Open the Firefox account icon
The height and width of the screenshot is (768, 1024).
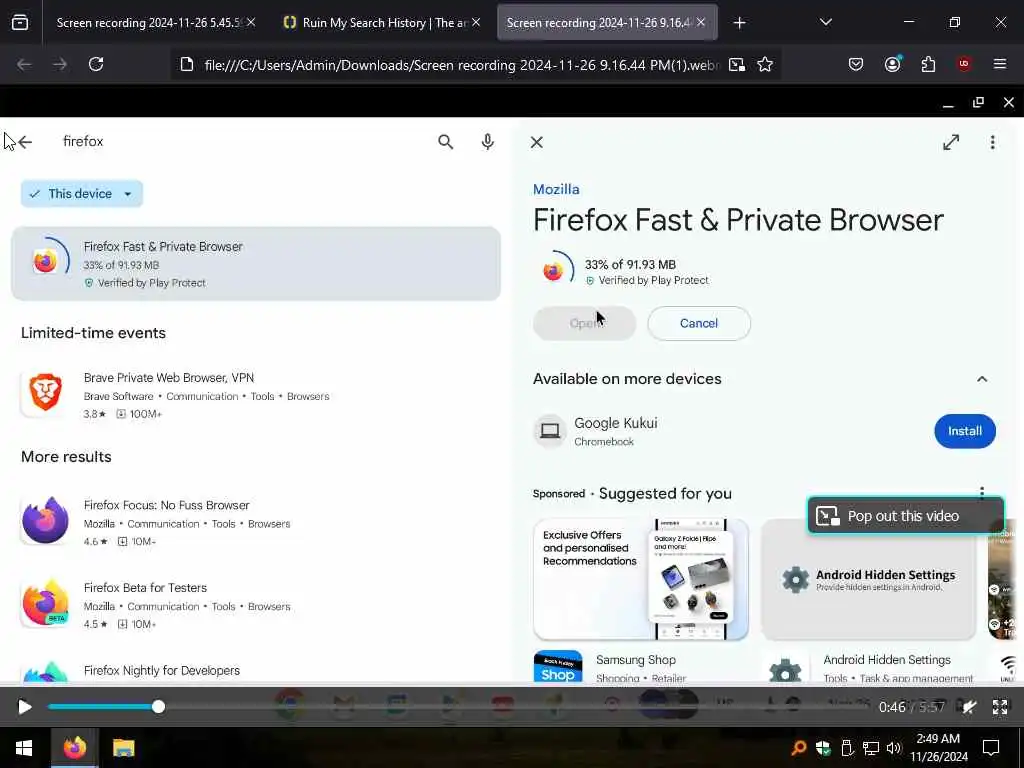[x=893, y=64]
